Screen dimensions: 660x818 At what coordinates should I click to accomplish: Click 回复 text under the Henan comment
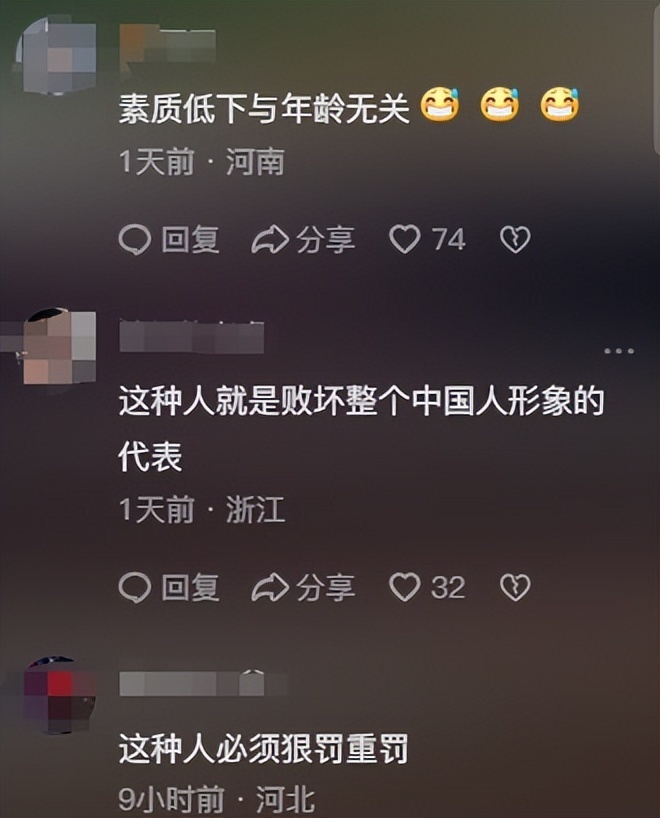190,240
